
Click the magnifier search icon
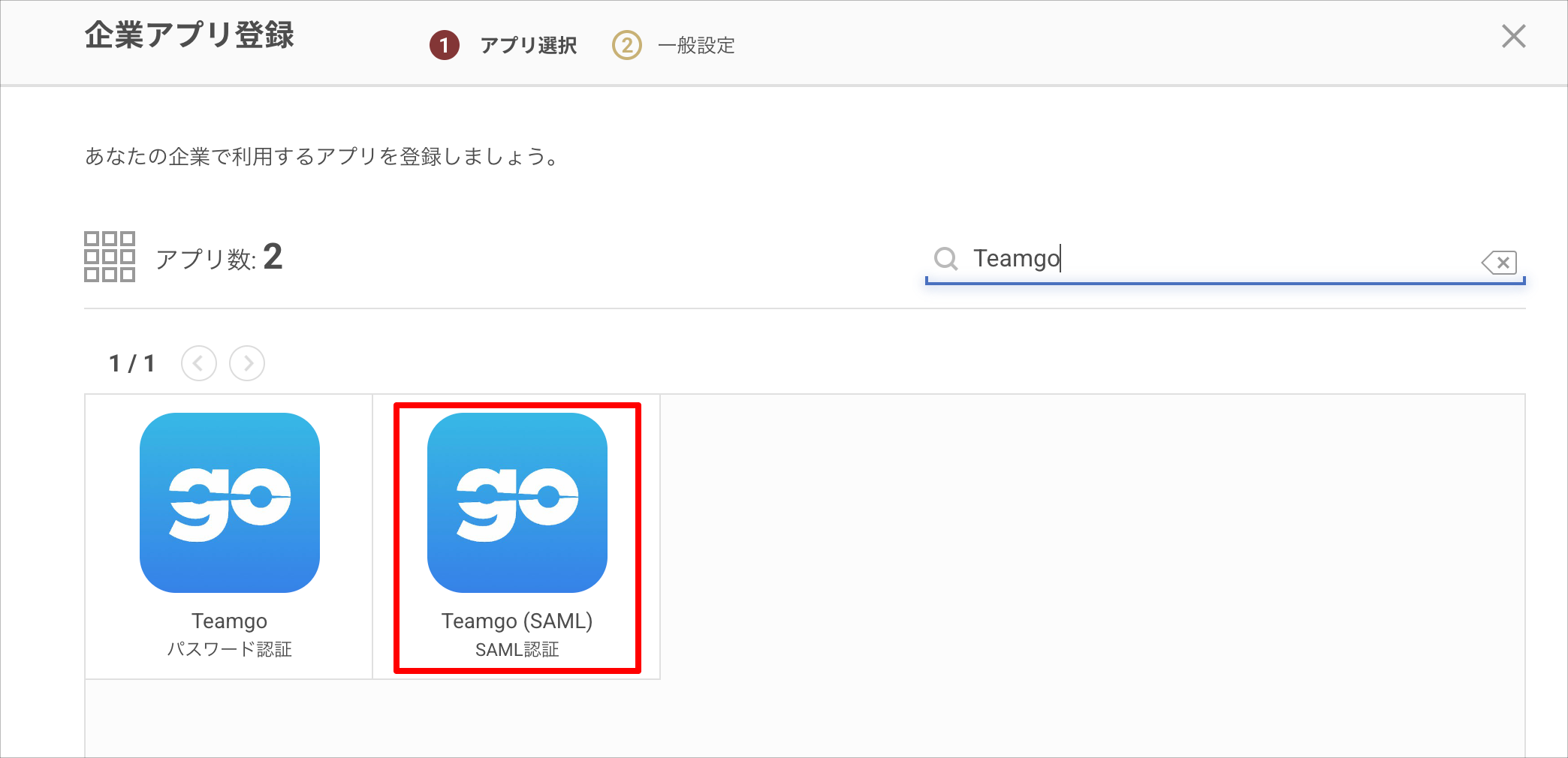pyautogui.click(x=945, y=259)
